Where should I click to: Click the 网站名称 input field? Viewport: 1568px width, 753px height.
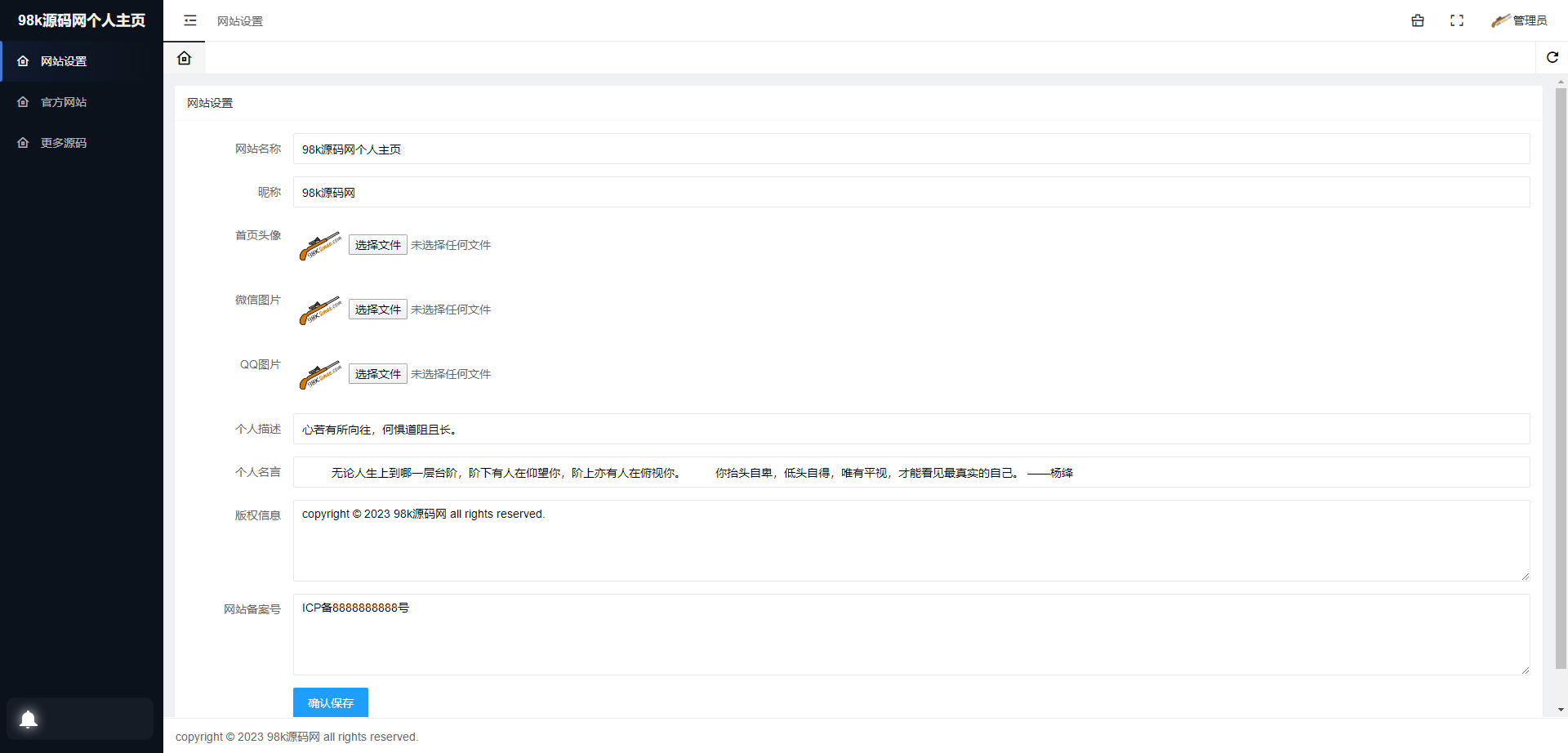pyautogui.click(x=911, y=149)
